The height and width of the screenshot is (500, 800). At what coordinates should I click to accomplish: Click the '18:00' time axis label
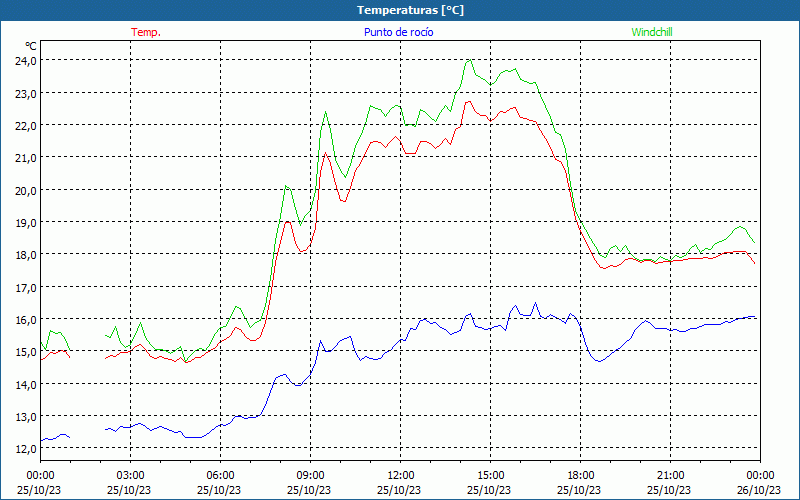point(581,476)
